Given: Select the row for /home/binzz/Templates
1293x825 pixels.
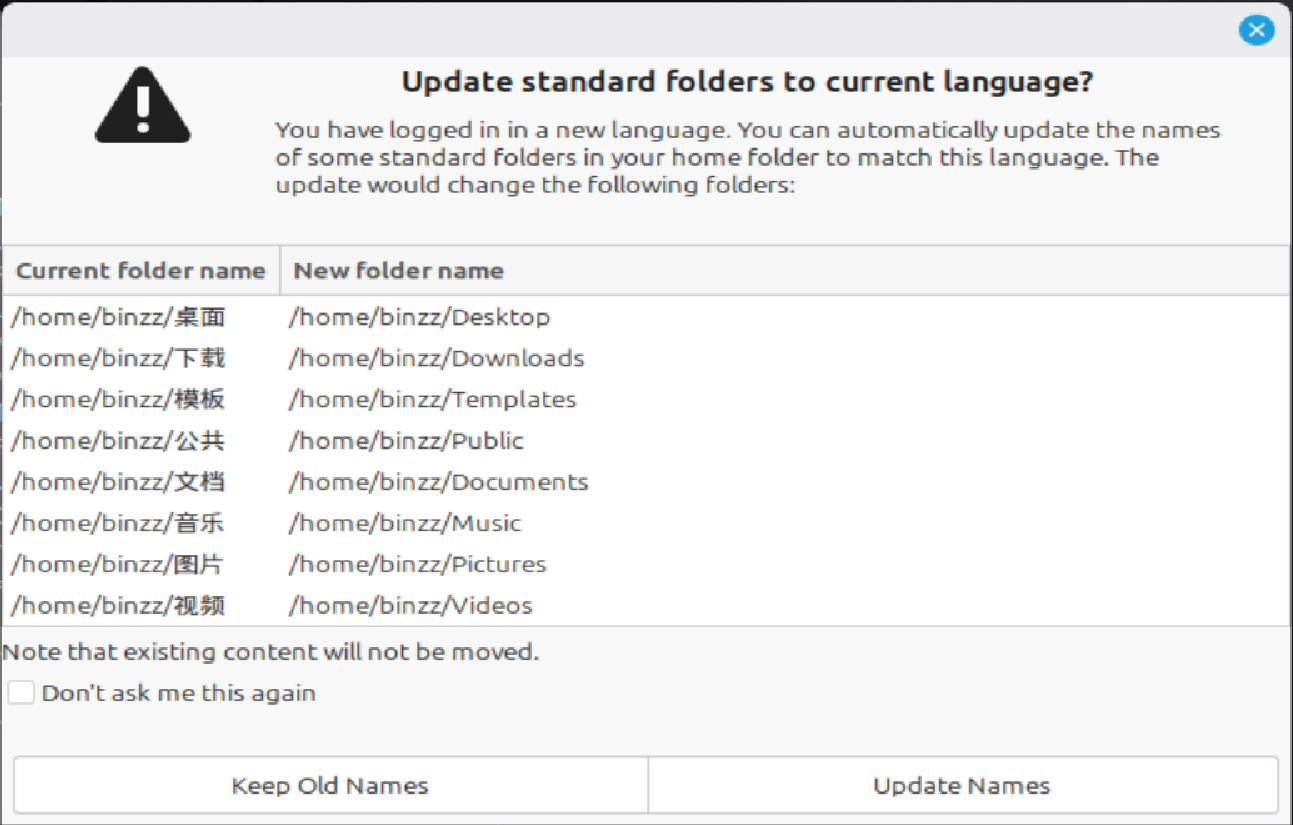Looking at the screenshot, I should coord(646,399).
